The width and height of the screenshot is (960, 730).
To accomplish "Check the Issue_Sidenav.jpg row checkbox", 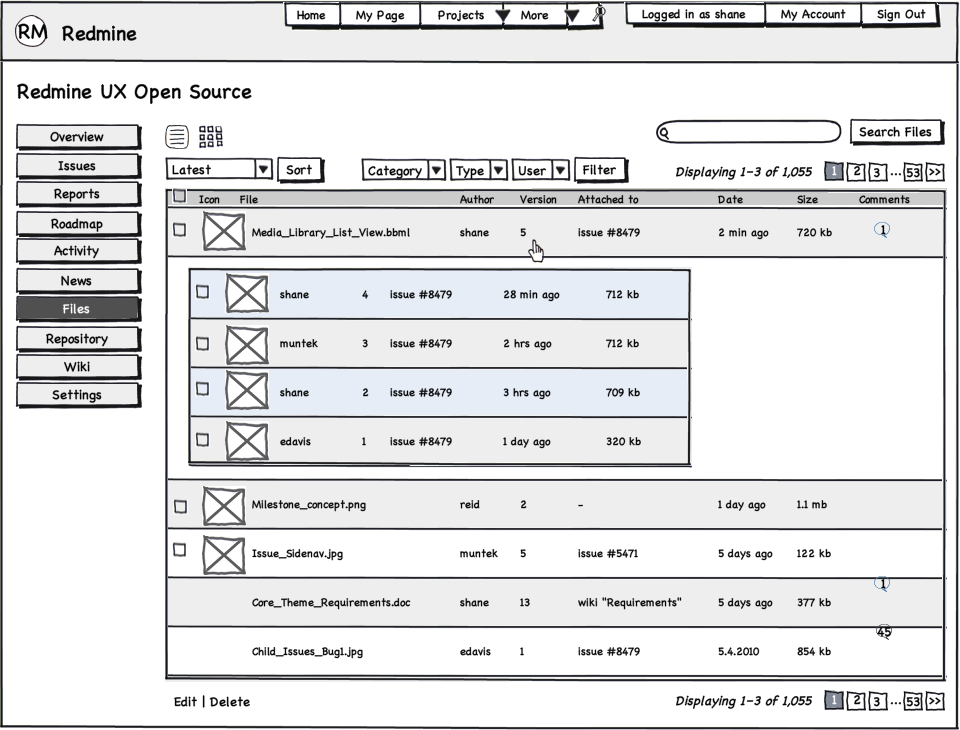I will coord(179,550).
